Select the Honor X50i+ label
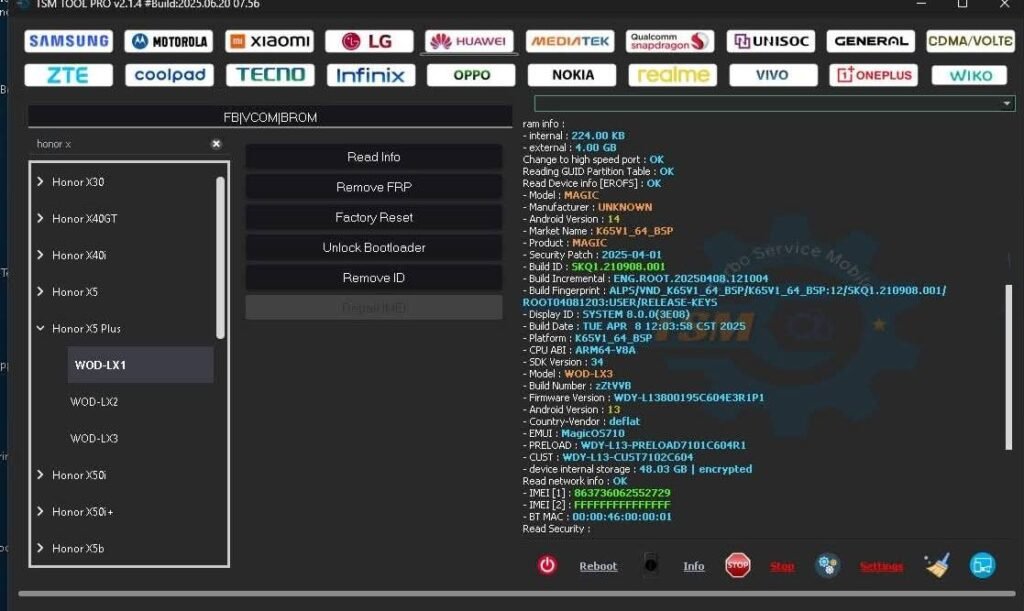The image size is (1024, 611). pos(83,512)
